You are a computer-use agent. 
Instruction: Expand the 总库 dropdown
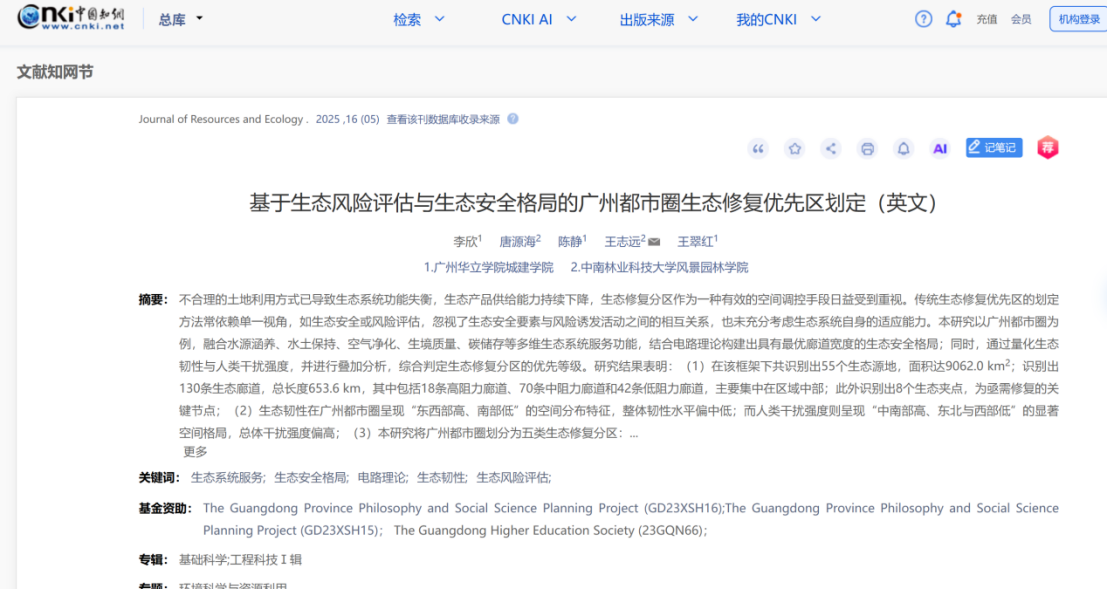tap(180, 19)
